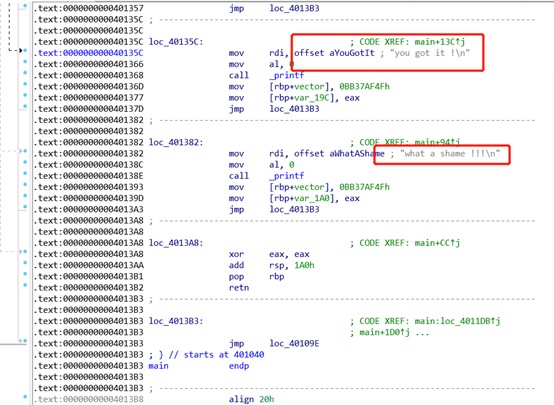Viewport: 554px width, 405px height.
Task: Click the 'align' directive at bottom
Action: point(241,399)
